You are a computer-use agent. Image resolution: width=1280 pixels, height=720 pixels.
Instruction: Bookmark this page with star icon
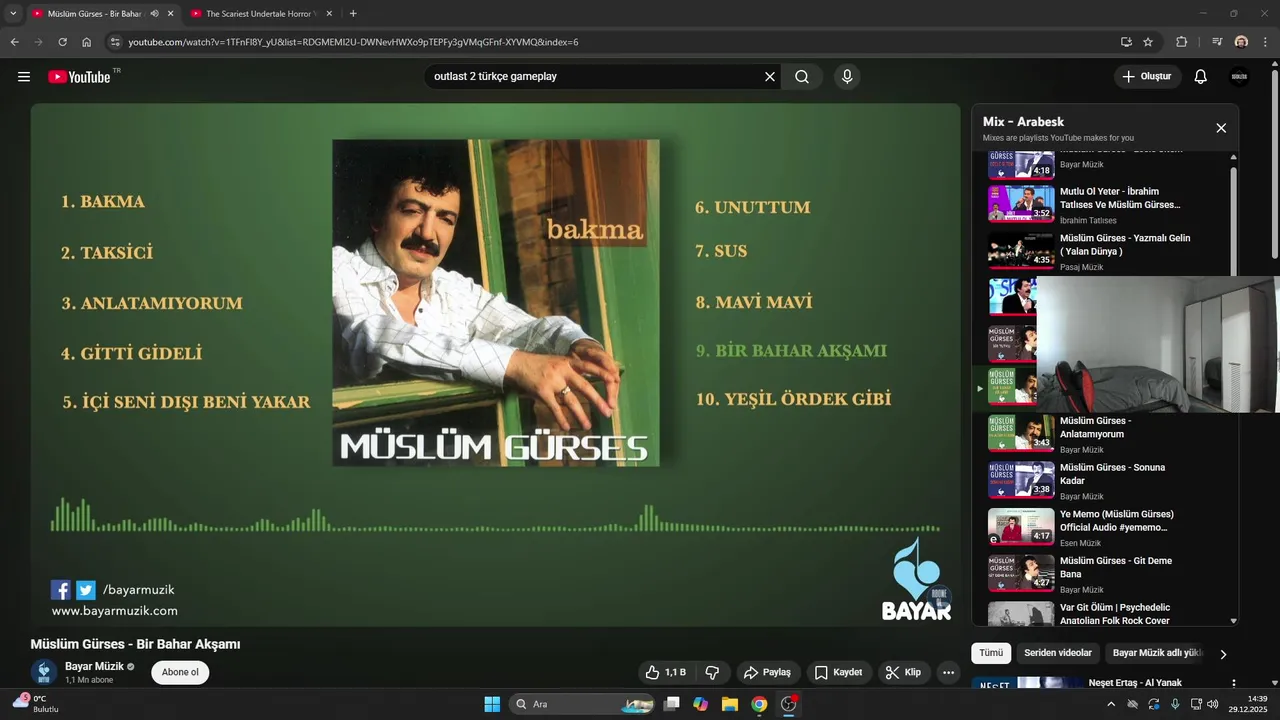1148,42
